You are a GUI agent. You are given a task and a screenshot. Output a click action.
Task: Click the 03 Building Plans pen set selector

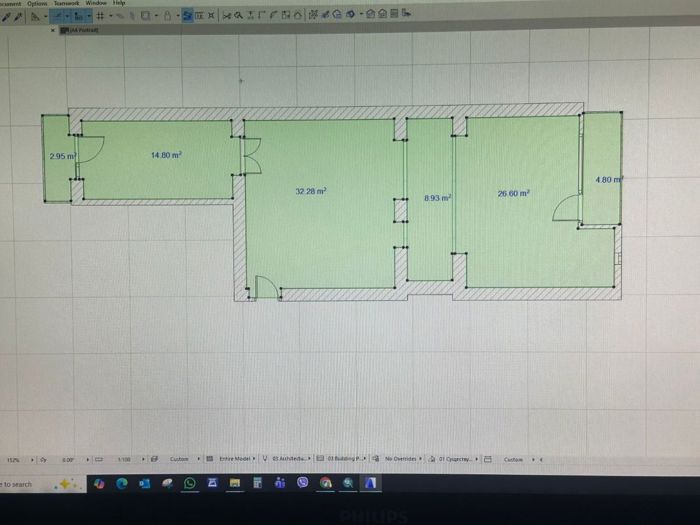[x=346, y=458]
